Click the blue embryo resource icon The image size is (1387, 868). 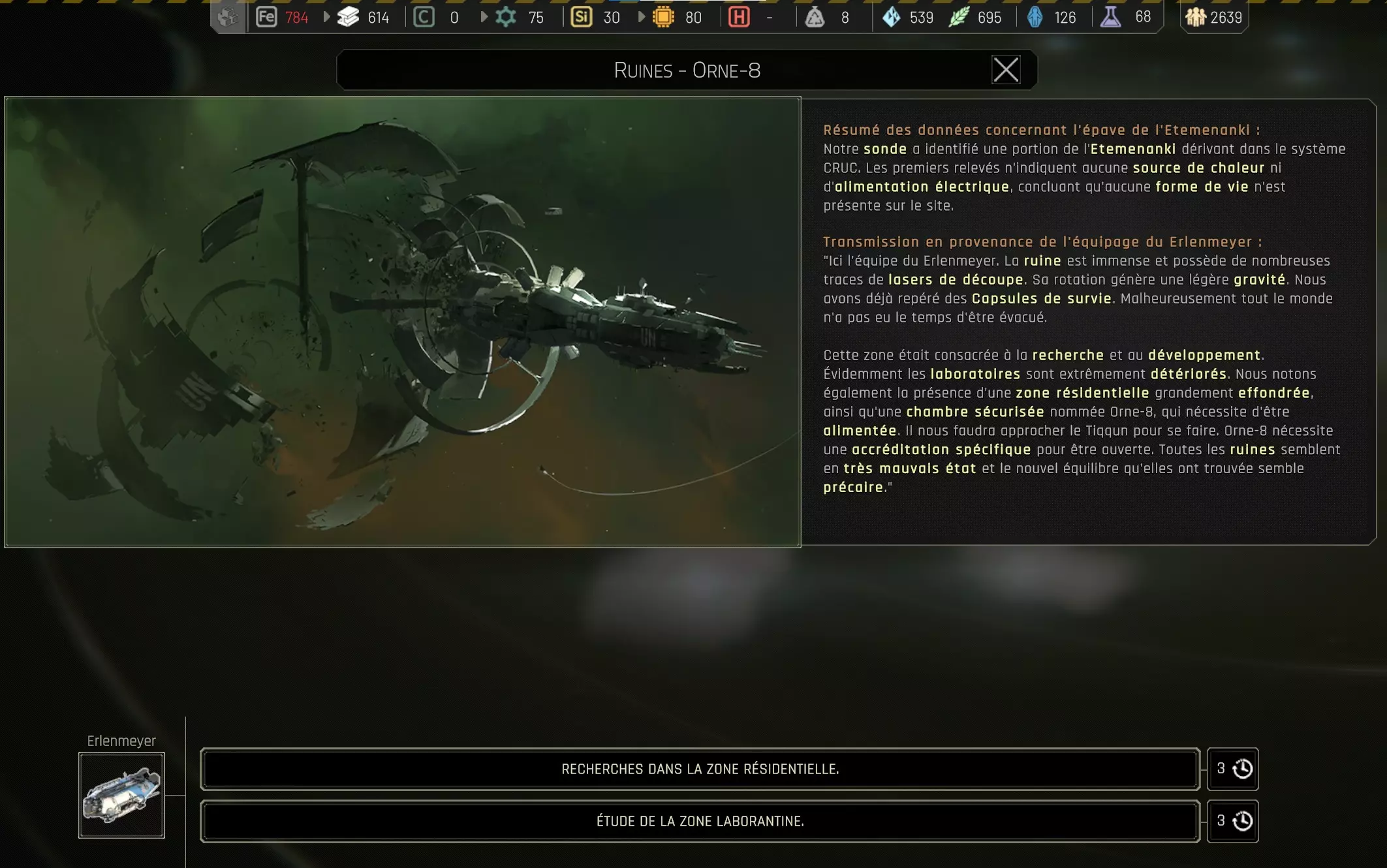coord(1035,17)
